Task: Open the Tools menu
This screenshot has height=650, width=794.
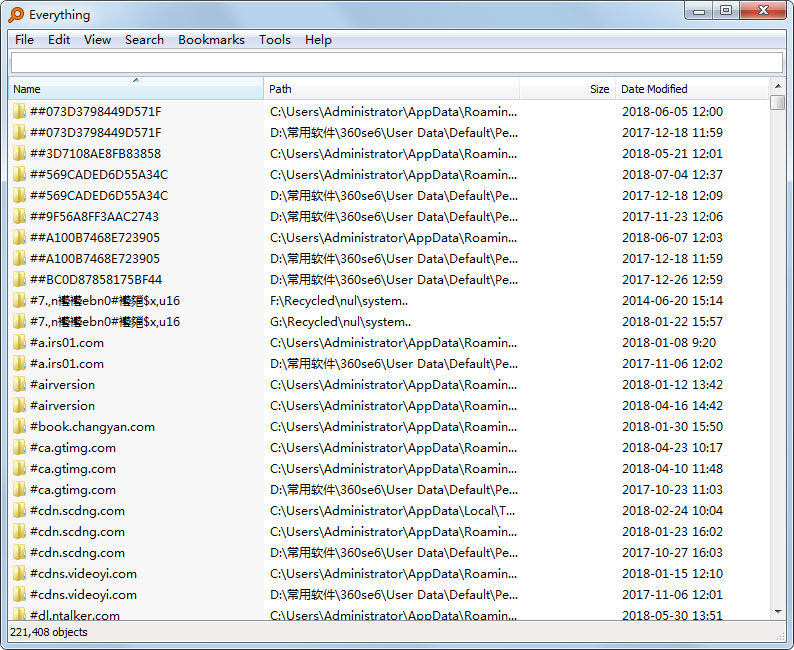Action: coord(274,39)
